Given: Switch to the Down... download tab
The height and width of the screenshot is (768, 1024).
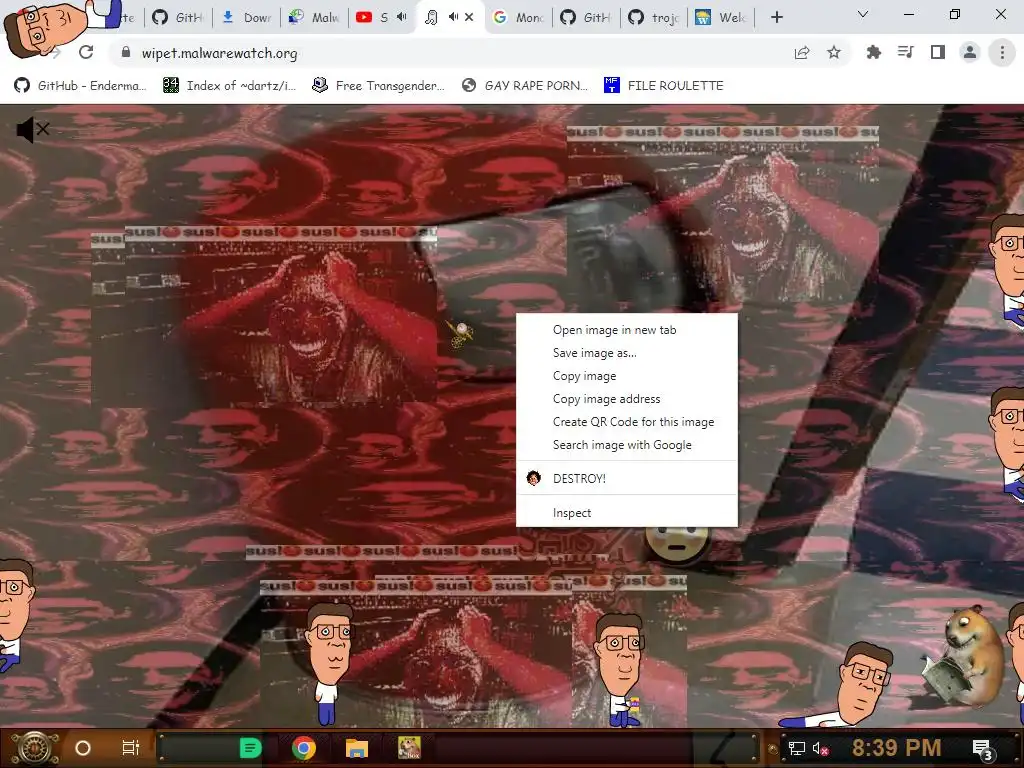Looking at the screenshot, I should coord(247,17).
